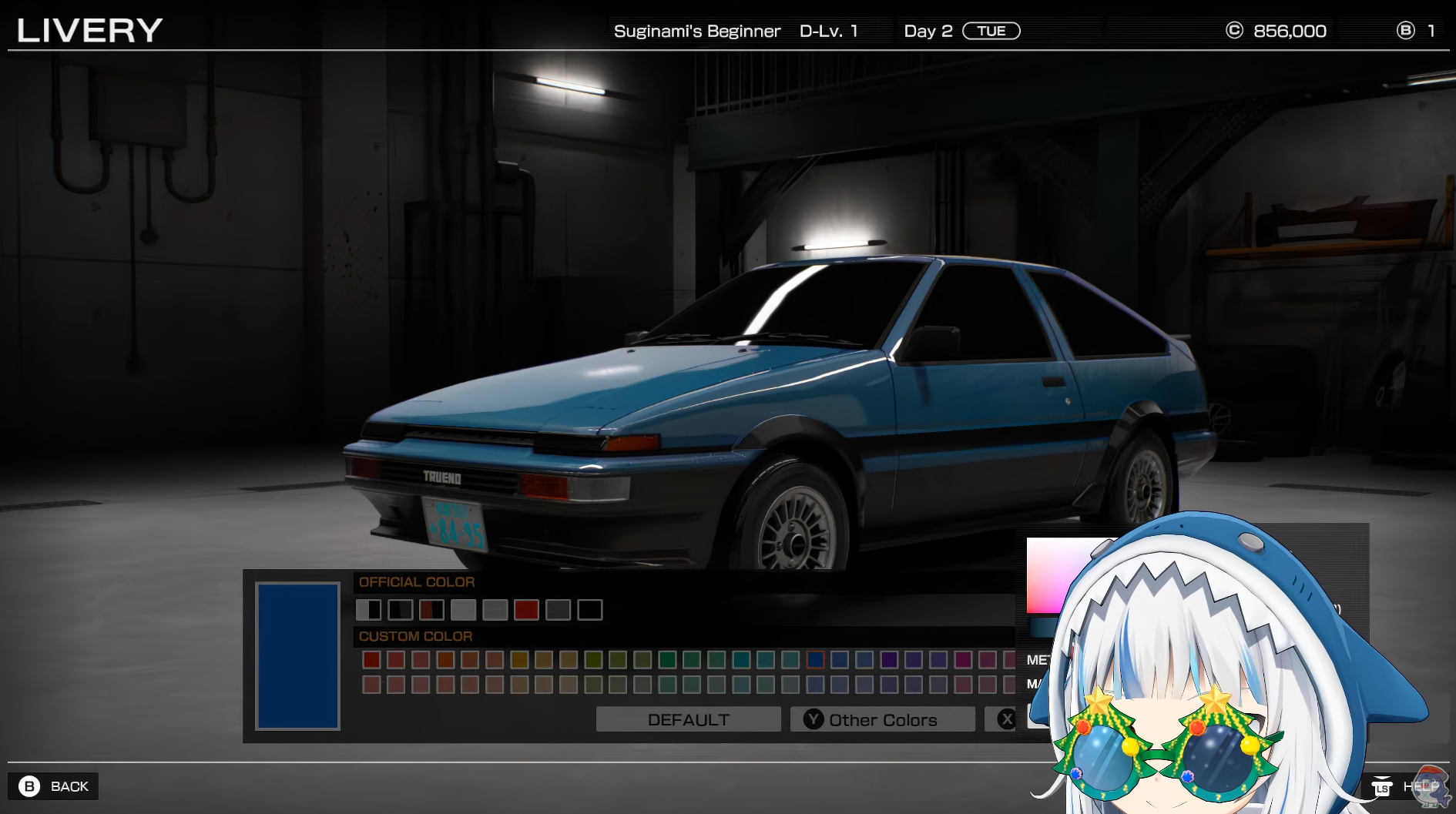Select the saturated purple custom color swatch
This screenshot has height=814, width=1456.
pyautogui.click(x=889, y=659)
